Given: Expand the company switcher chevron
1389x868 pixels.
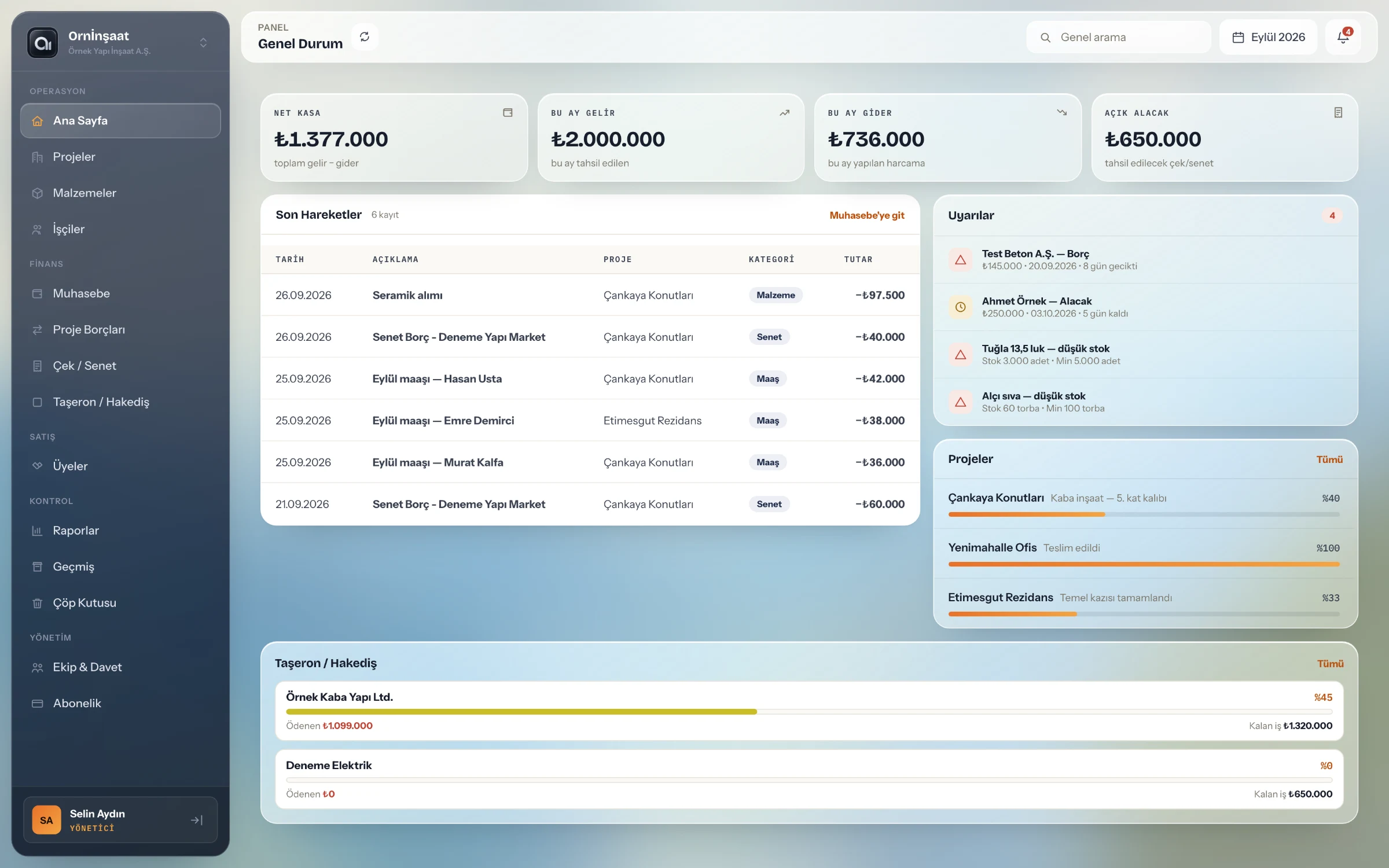Looking at the screenshot, I should pyautogui.click(x=203, y=43).
